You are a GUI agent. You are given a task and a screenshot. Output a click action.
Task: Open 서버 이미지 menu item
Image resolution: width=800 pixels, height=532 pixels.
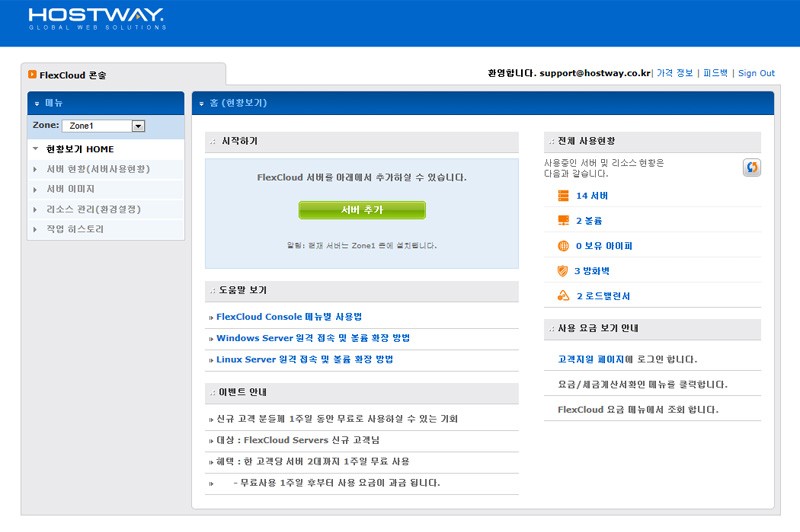pos(70,189)
